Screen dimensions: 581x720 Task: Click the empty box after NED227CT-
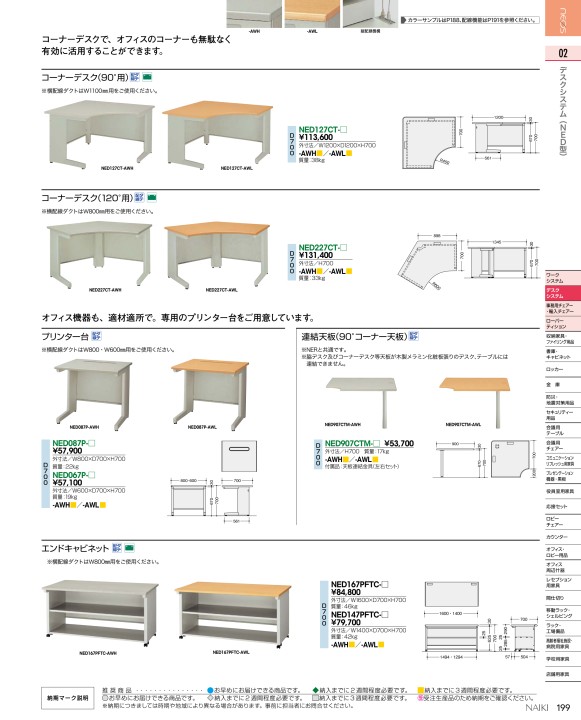(344, 248)
